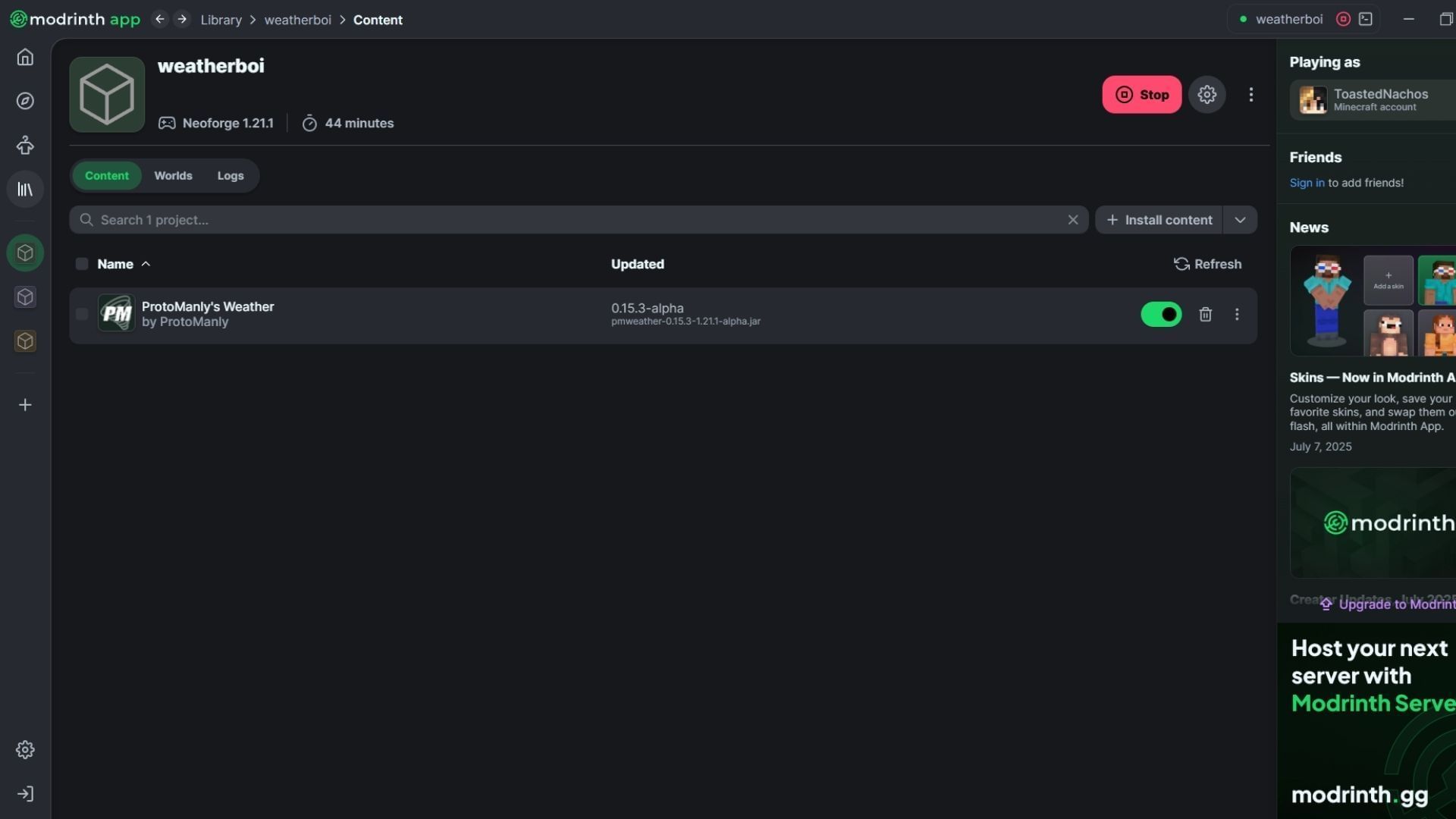Image resolution: width=1456 pixels, height=819 pixels.
Task: Open the instance settings gear next to Stop
Action: pyautogui.click(x=1207, y=95)
